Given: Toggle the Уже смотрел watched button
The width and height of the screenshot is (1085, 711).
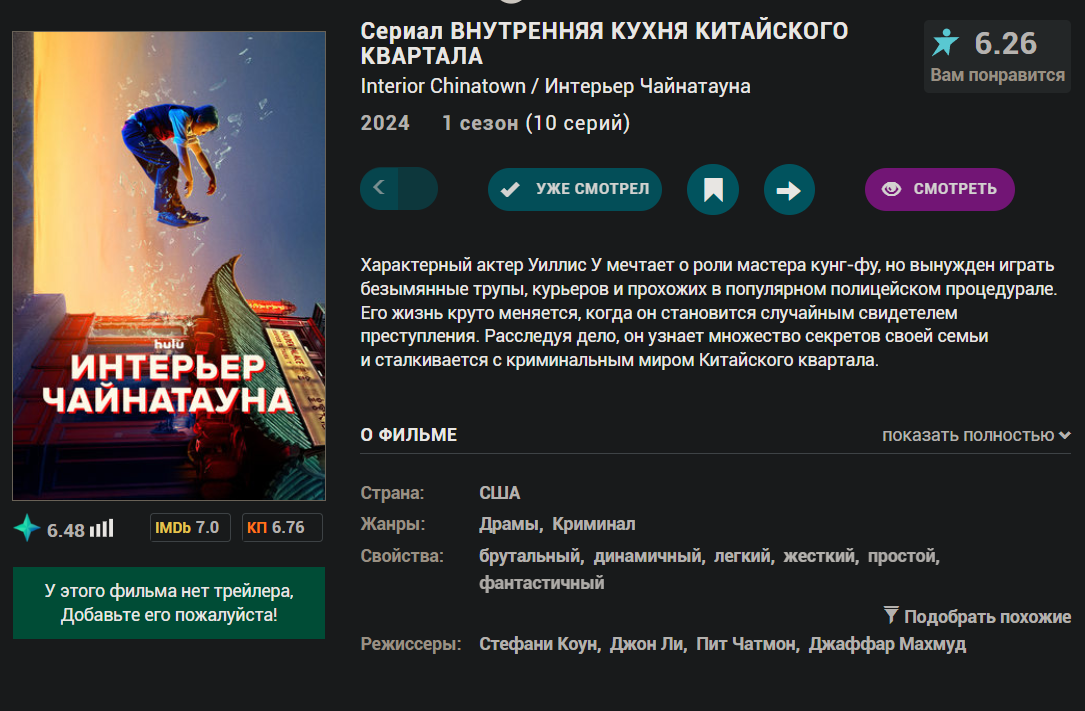Looking at the screenshot, I should [574, 189].
